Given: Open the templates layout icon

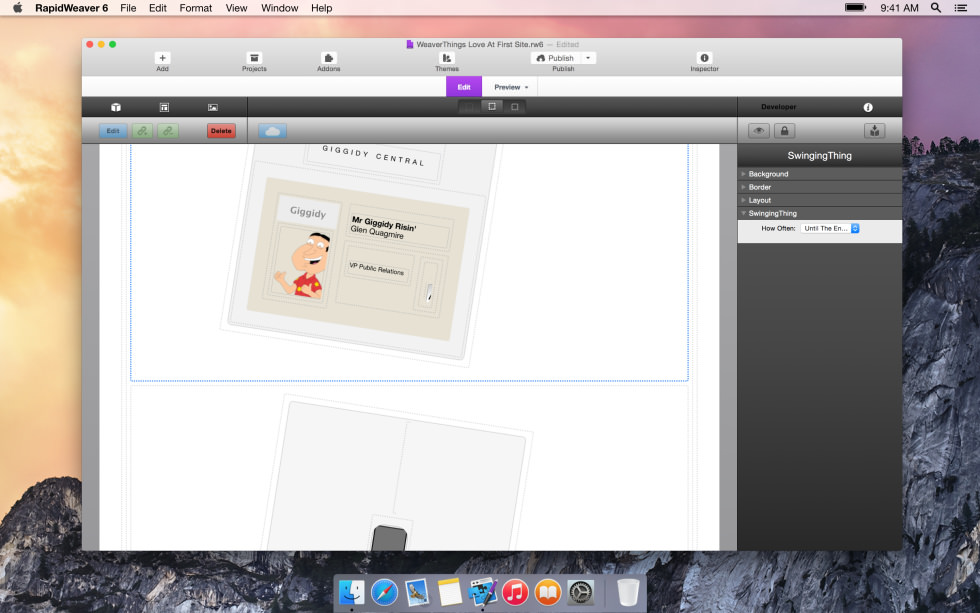Looking at the screenshot, I should [x=164, y=107].
